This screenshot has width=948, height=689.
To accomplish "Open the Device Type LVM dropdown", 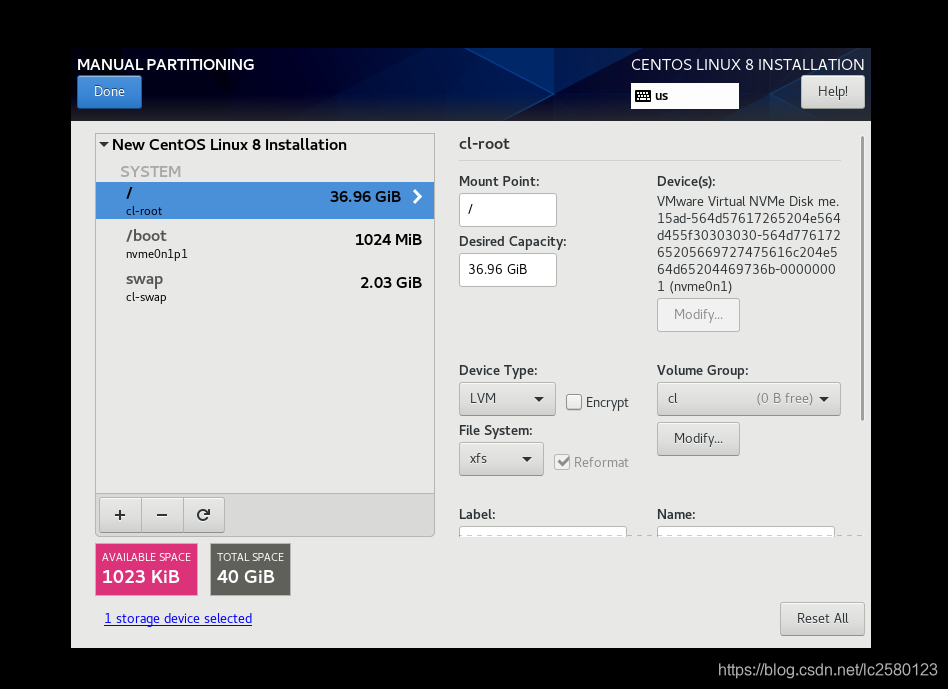I will click(x=507, y=399).
